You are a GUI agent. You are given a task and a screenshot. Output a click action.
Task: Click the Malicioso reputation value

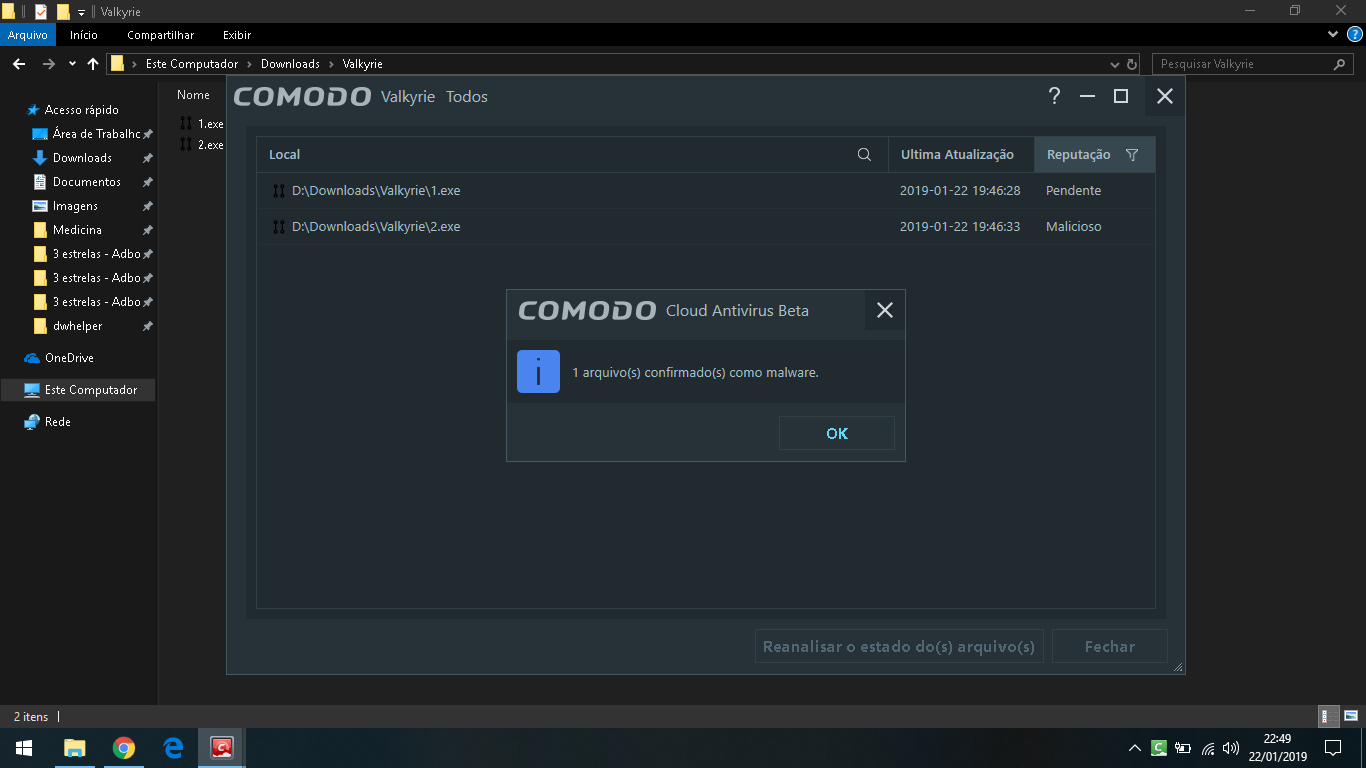(x=1073, y=227)
